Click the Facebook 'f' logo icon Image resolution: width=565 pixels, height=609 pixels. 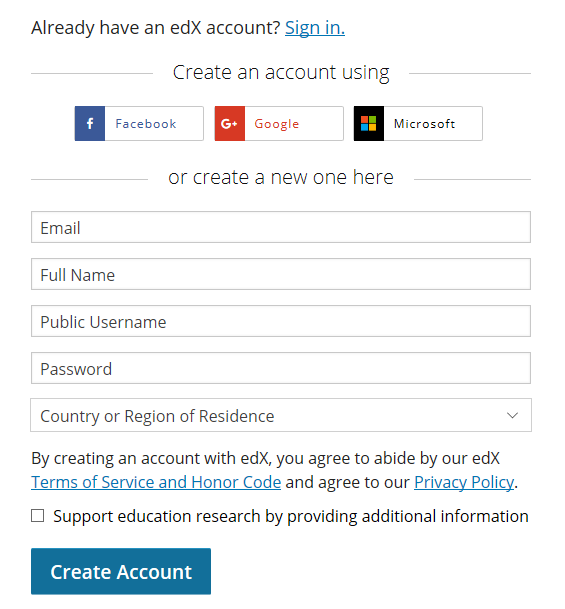(90, 124)
